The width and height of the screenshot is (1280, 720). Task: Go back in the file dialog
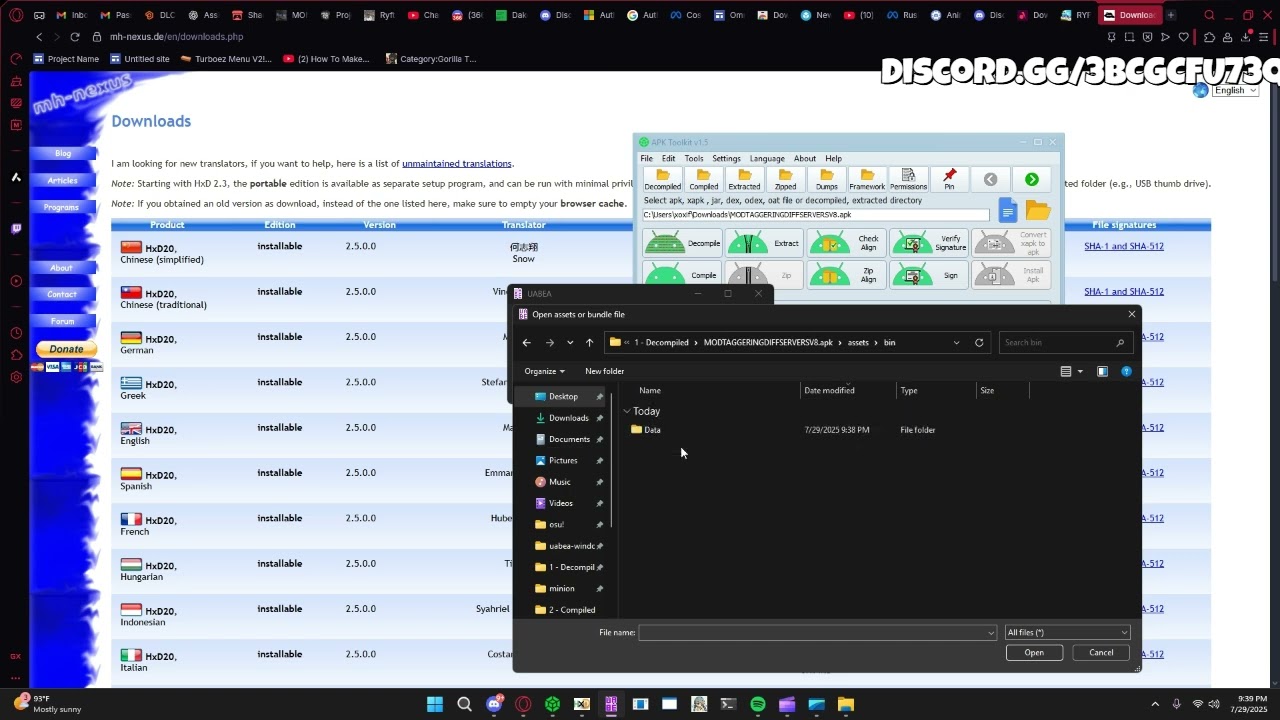point(527,343)
